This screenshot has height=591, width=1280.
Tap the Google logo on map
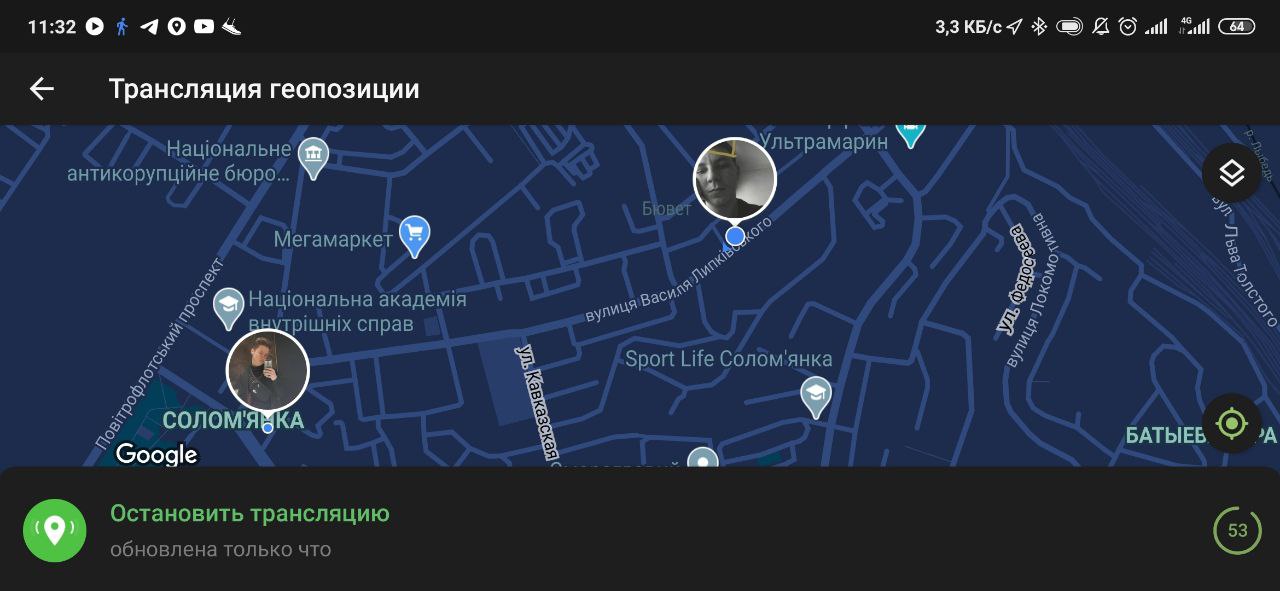click(x=156, y=454)
